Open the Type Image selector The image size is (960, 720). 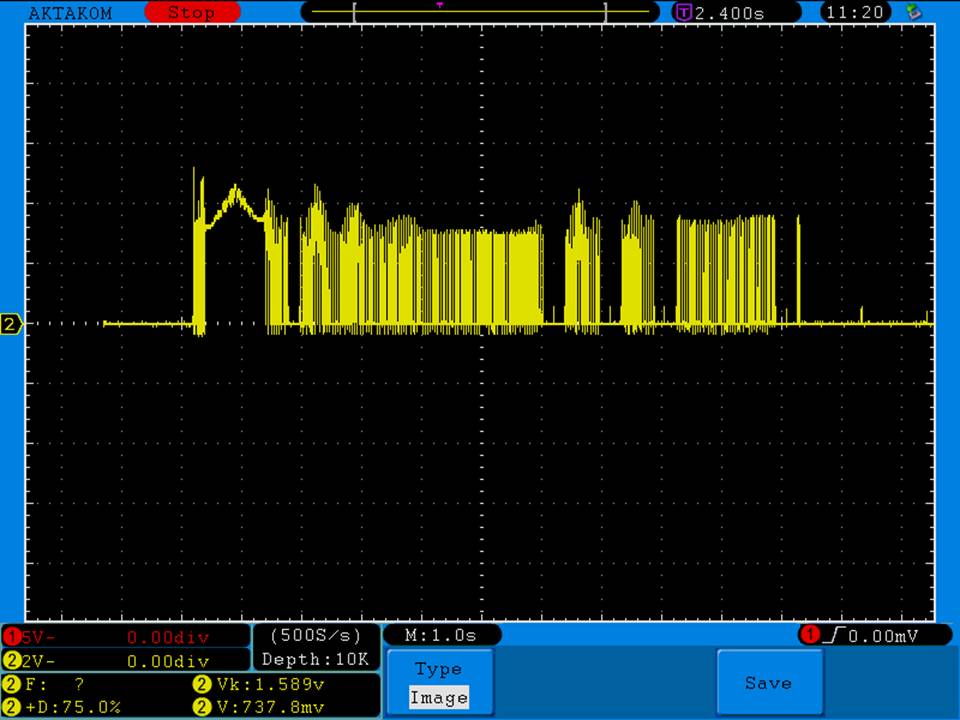click(x=439, y=684)
